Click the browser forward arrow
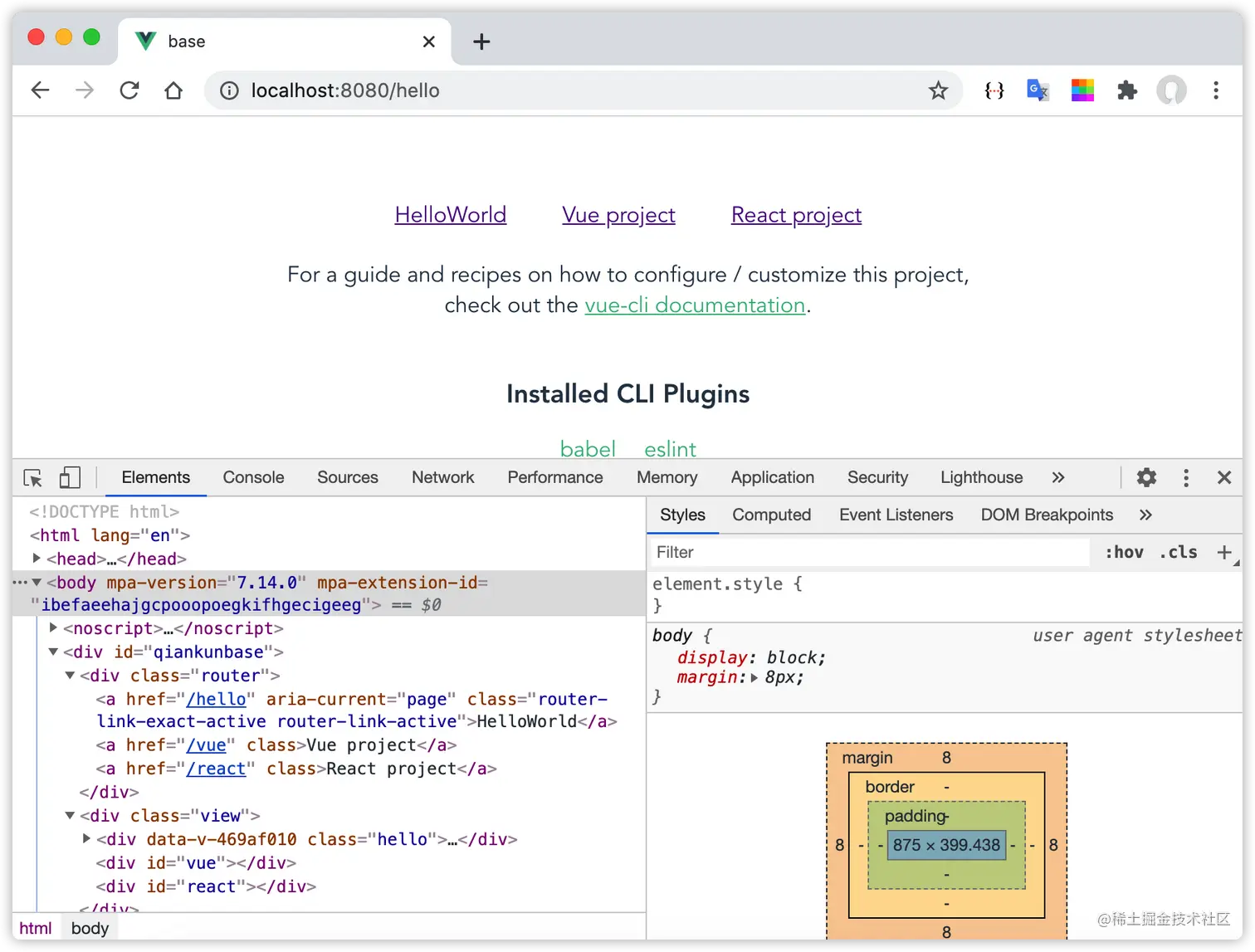This screenshot has height=952, width=1255. 85,90
